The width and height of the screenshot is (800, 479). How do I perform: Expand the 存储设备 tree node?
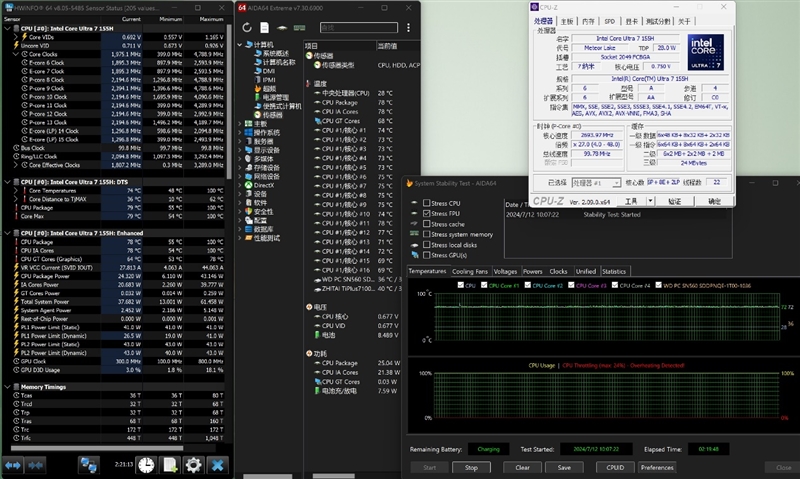pyautogui.click(x=240, y=168)
